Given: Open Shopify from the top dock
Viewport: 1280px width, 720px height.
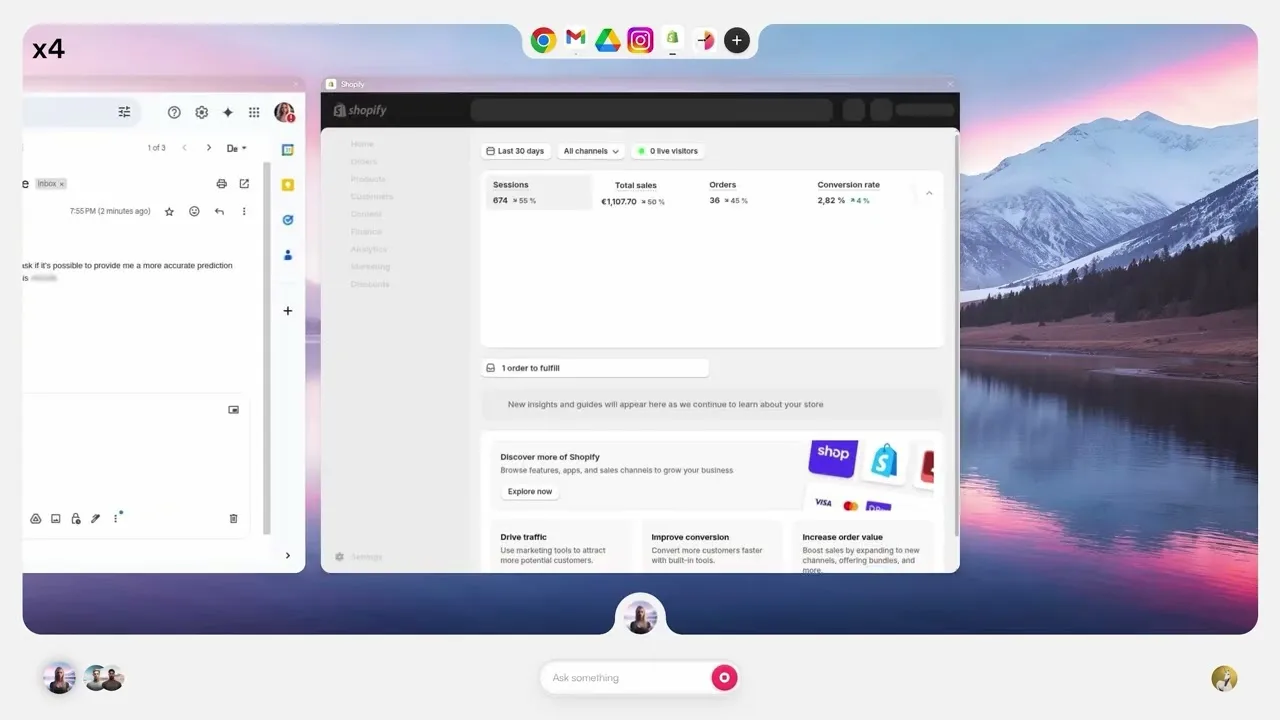Looking at the screenshot, I should [673, 39].
